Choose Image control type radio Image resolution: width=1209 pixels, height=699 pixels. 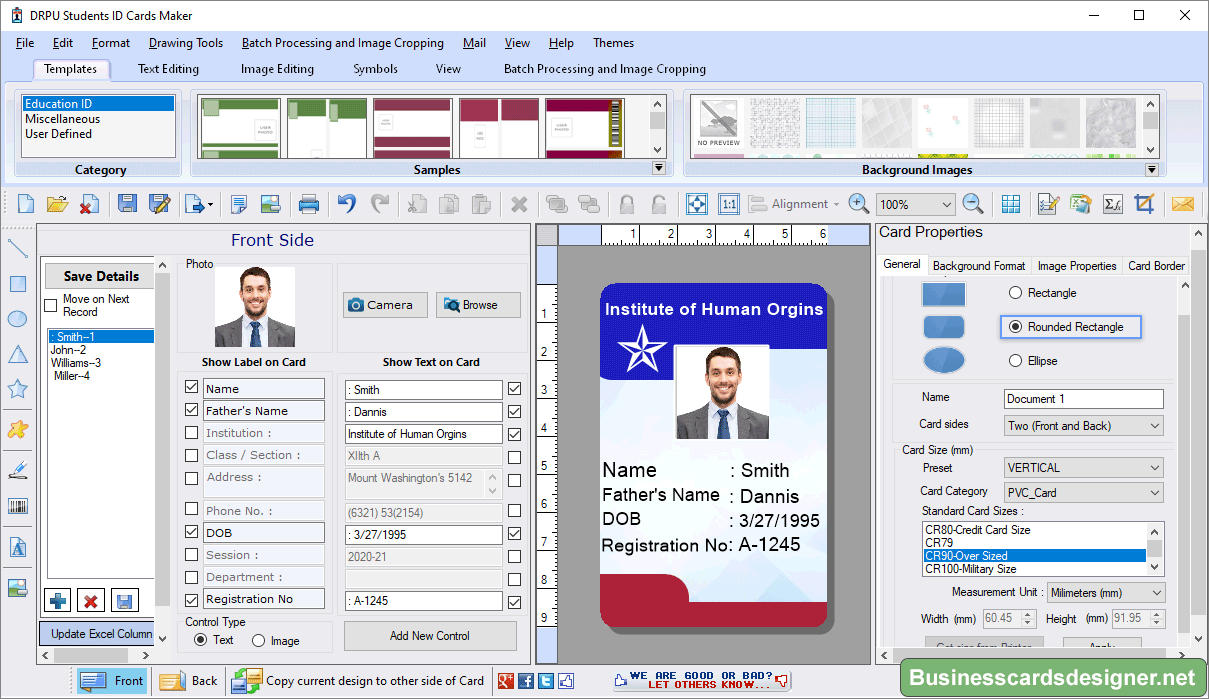pos(259,640)
